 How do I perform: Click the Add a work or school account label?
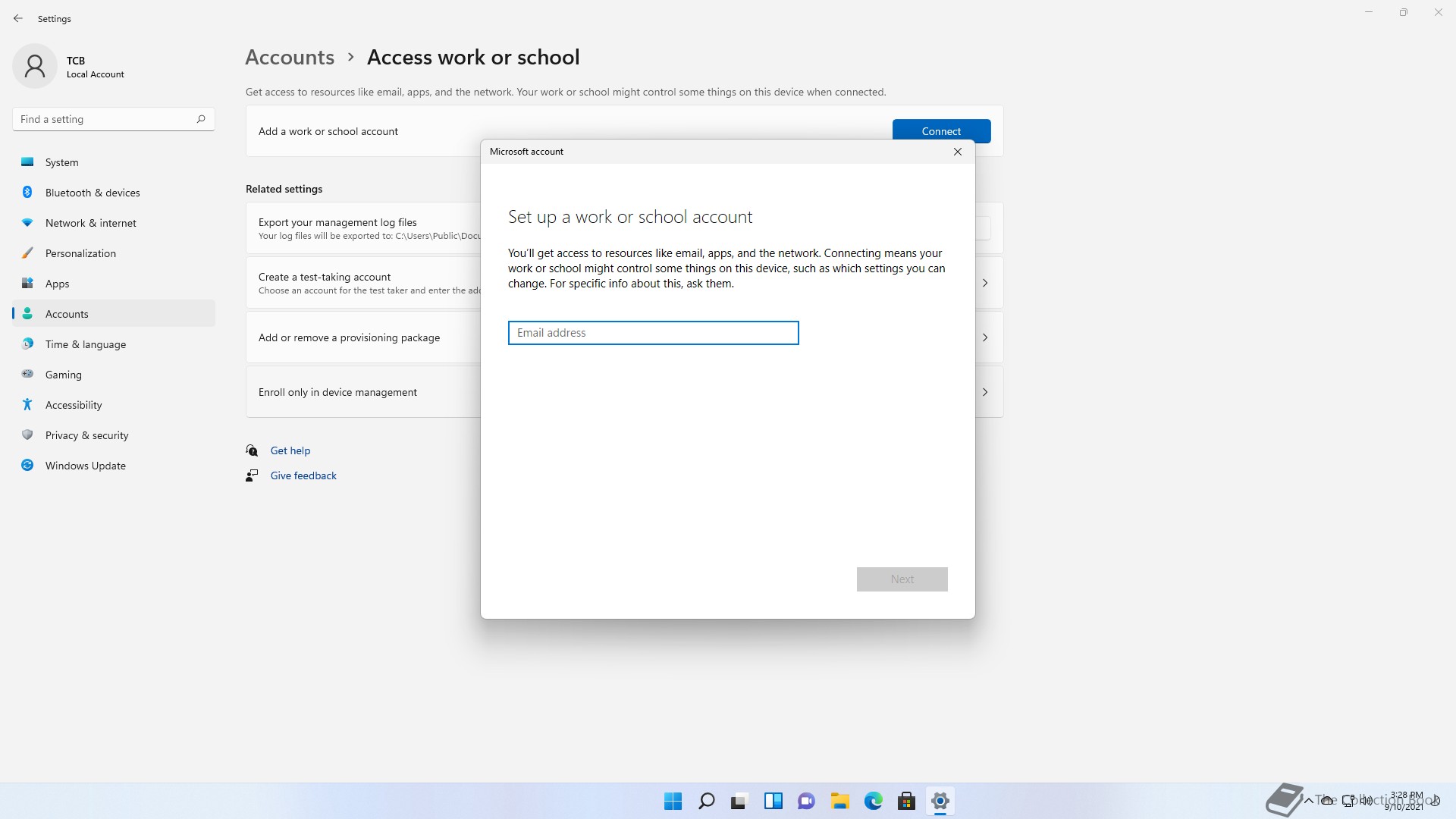[x=328, y=131]
